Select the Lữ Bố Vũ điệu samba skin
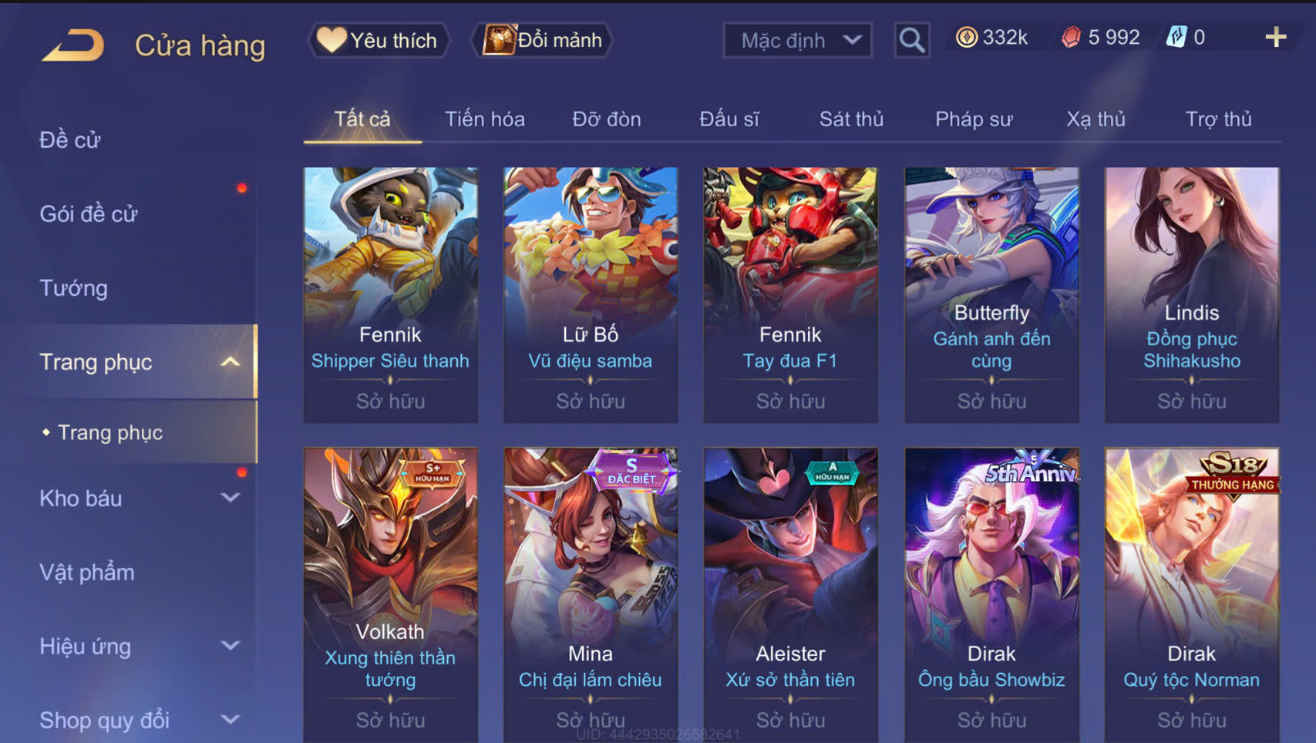Viewport: 1316px width, 743px height. tap(590, 294)
